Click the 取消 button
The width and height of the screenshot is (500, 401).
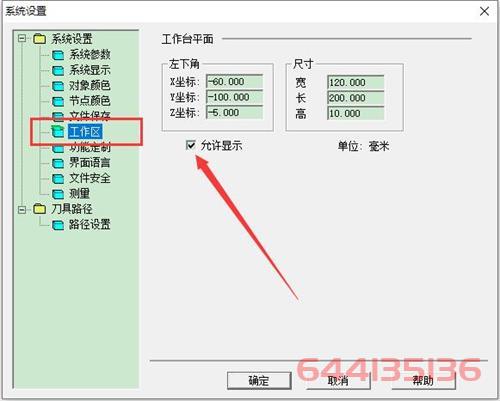point(338,380)
